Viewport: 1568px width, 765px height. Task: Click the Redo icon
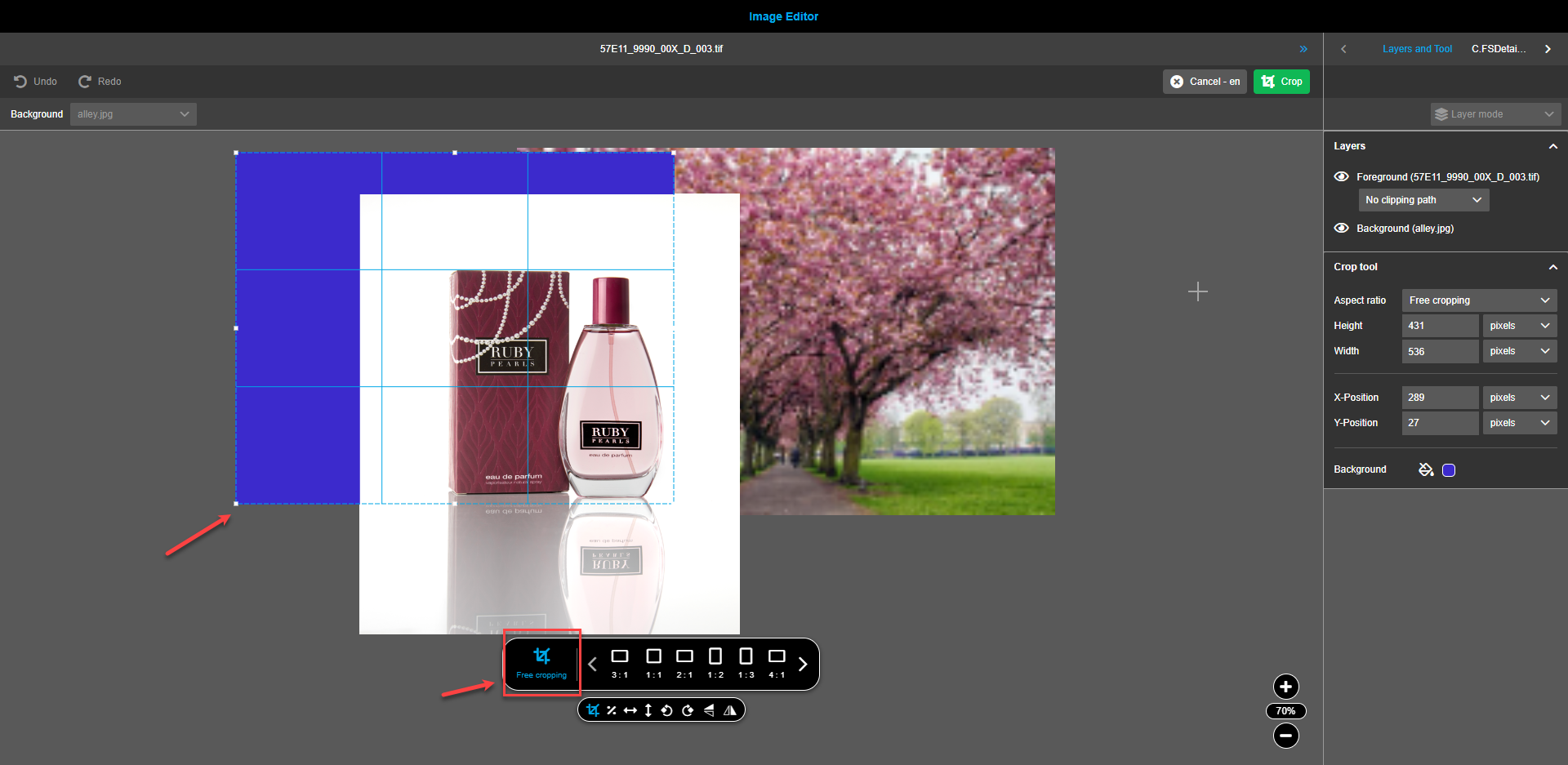click(x=87, y=81)
